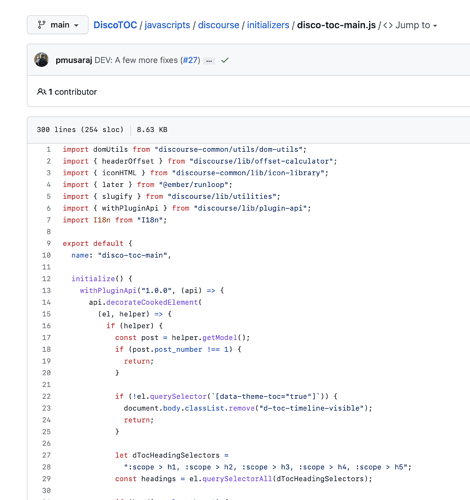The width and height of the screenshot is (470, 500).
Task: Click the green commit status checkmark
Action: [225, 60]
